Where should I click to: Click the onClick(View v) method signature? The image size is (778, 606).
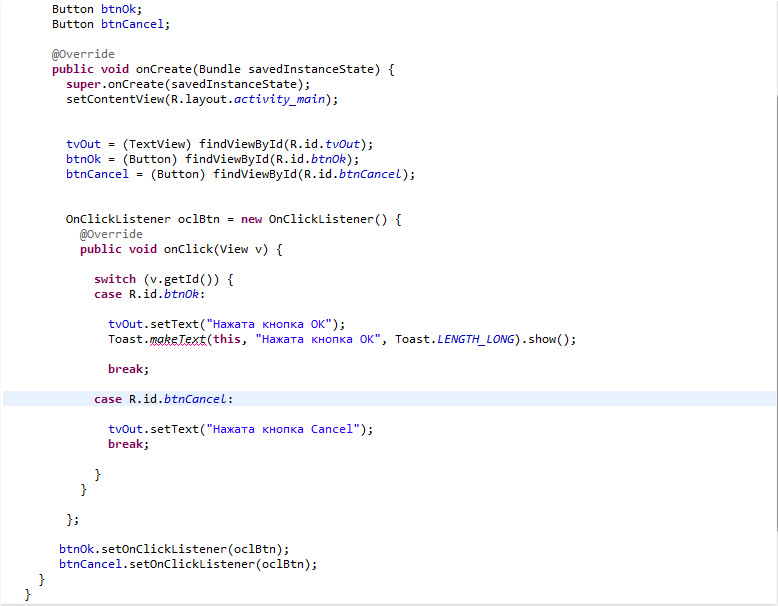215,249
